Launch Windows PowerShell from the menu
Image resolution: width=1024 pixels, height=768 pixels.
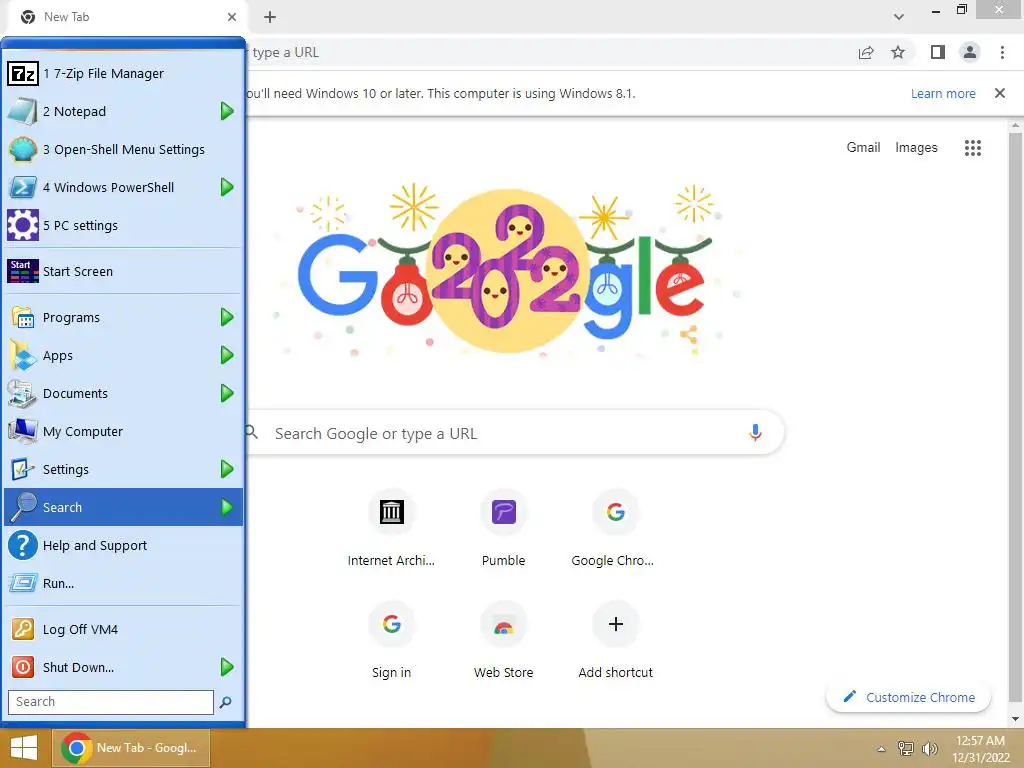(123, 187)
